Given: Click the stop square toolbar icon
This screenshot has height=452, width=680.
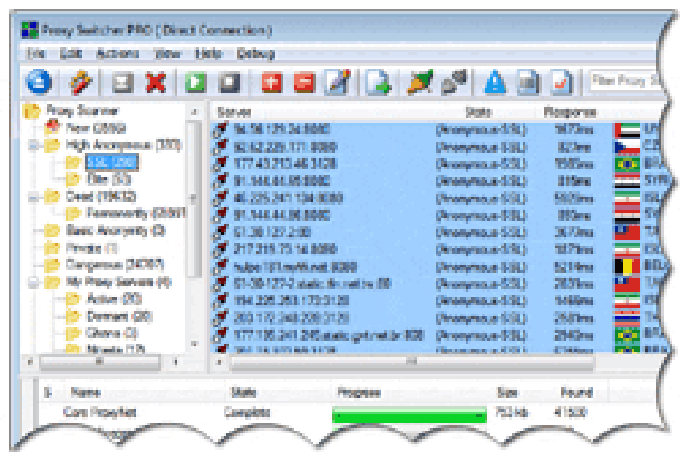Looking at the screenshot, I should (231, 82).
